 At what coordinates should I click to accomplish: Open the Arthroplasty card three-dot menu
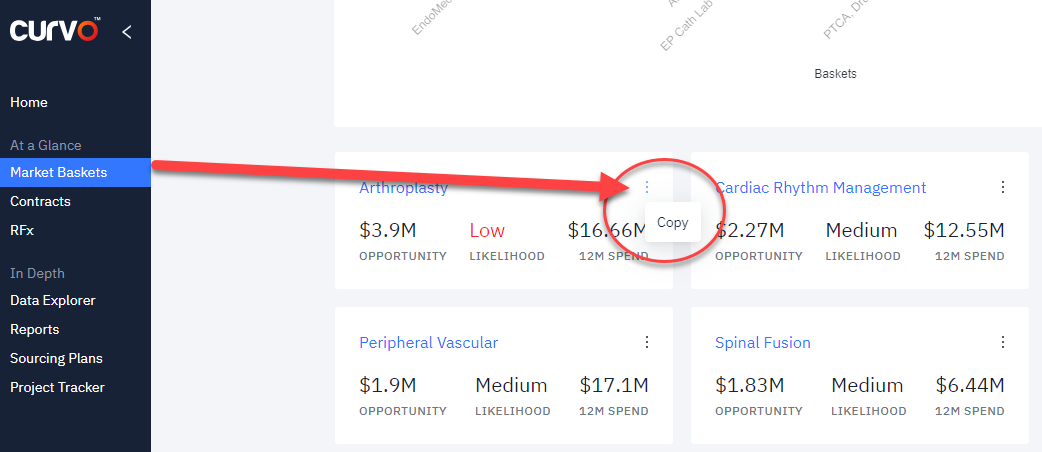(647, 187)
